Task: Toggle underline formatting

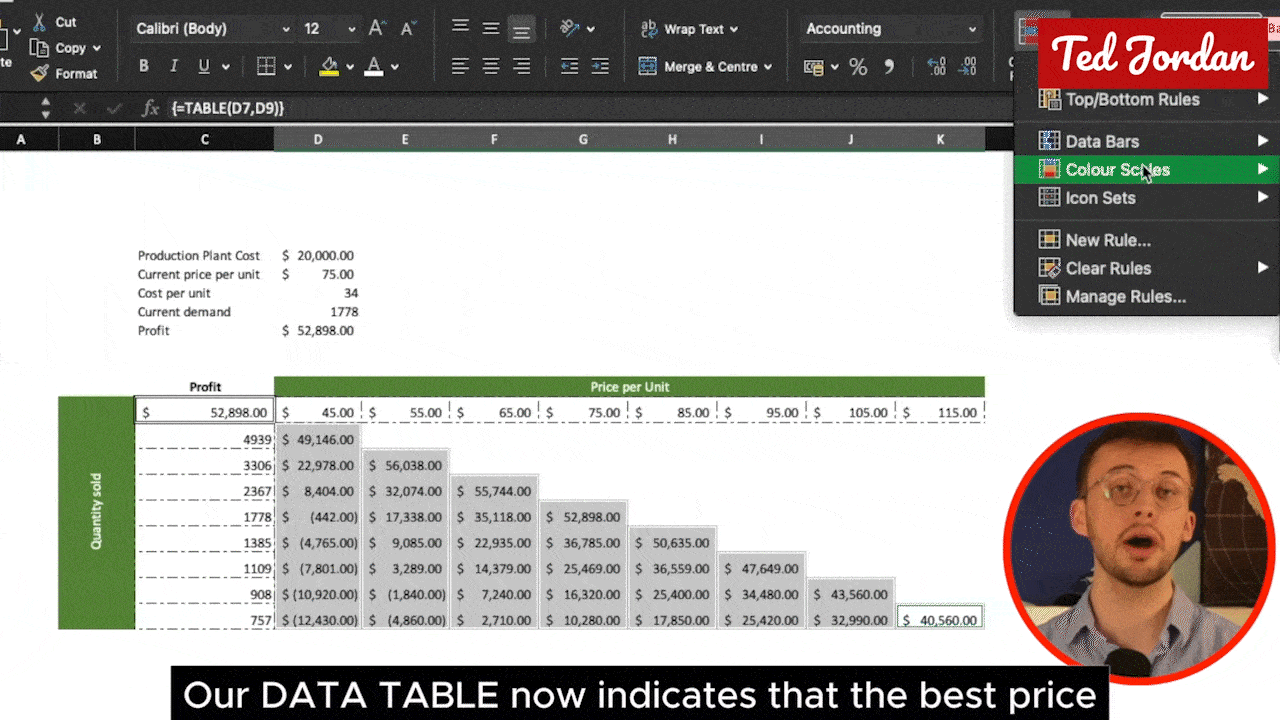Action: click(x=204, y=67)
